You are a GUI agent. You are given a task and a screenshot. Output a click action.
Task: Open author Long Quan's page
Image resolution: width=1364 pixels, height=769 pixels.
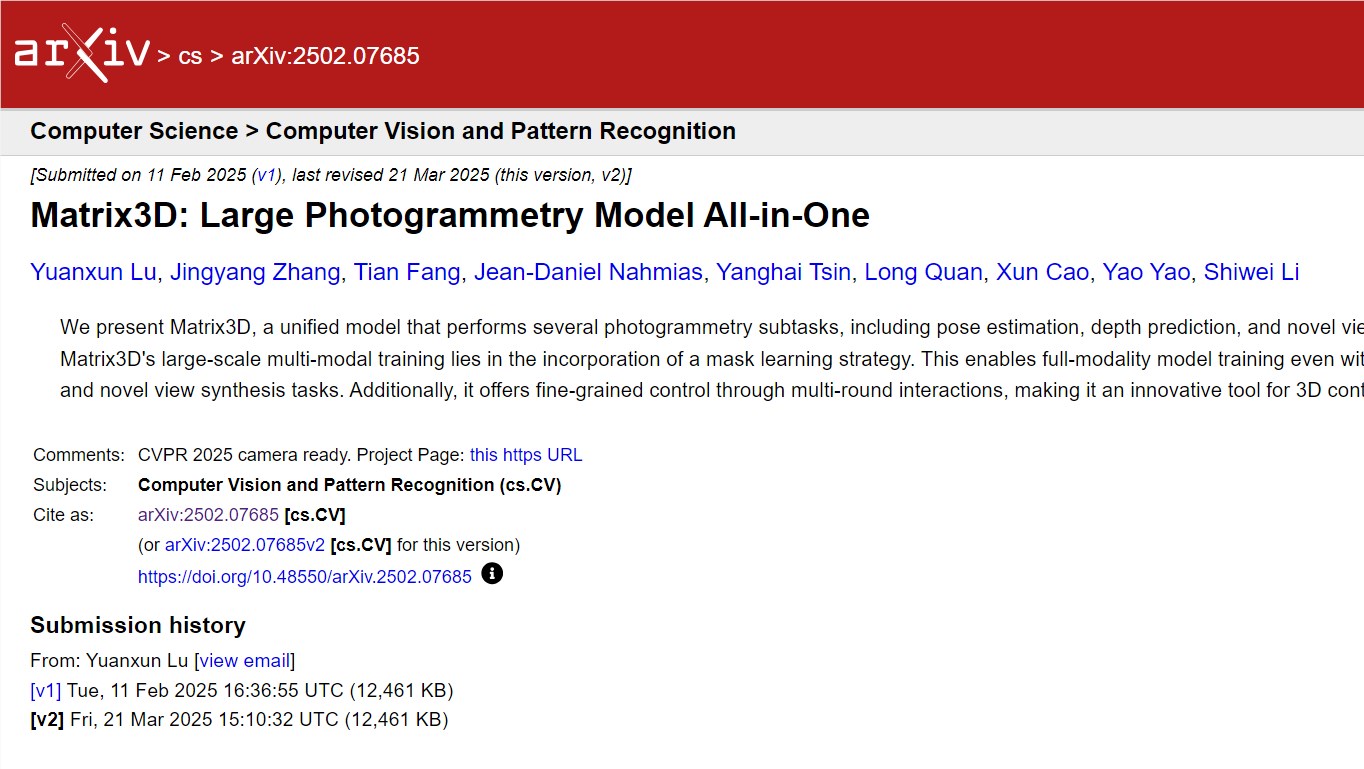pyautogui.click(x=923, y=272)
